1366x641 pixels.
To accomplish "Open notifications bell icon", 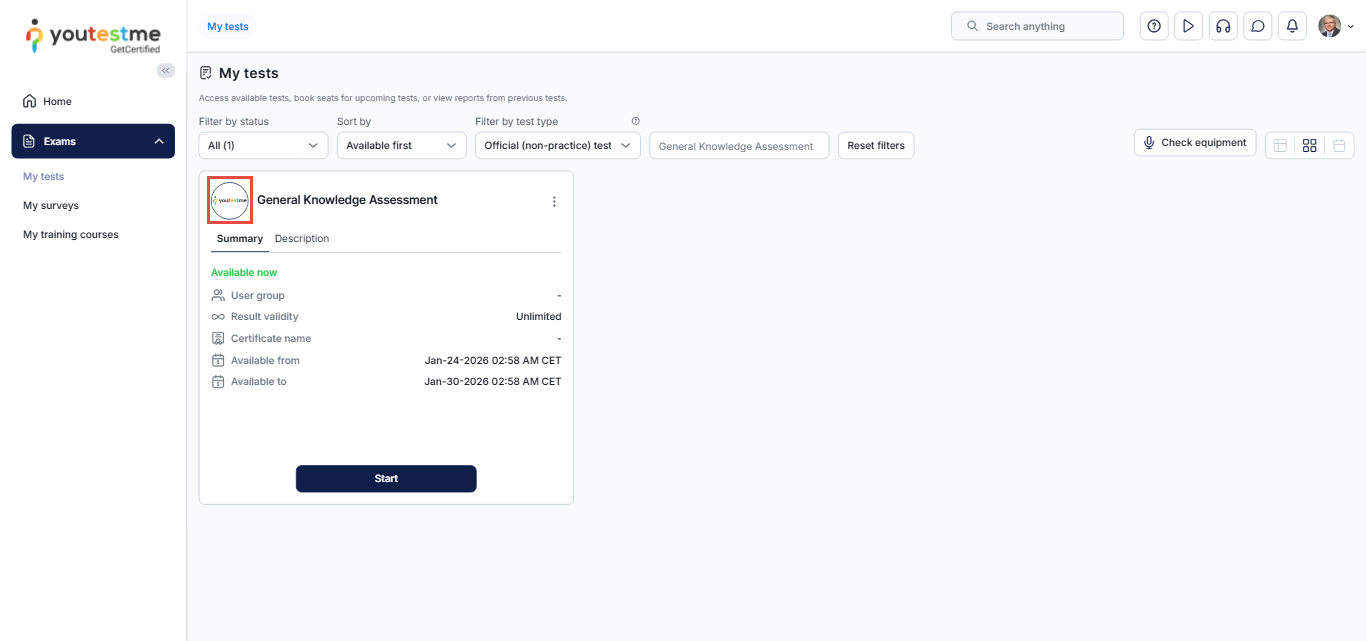I will pyautogui.click(x=1292, y=26).
